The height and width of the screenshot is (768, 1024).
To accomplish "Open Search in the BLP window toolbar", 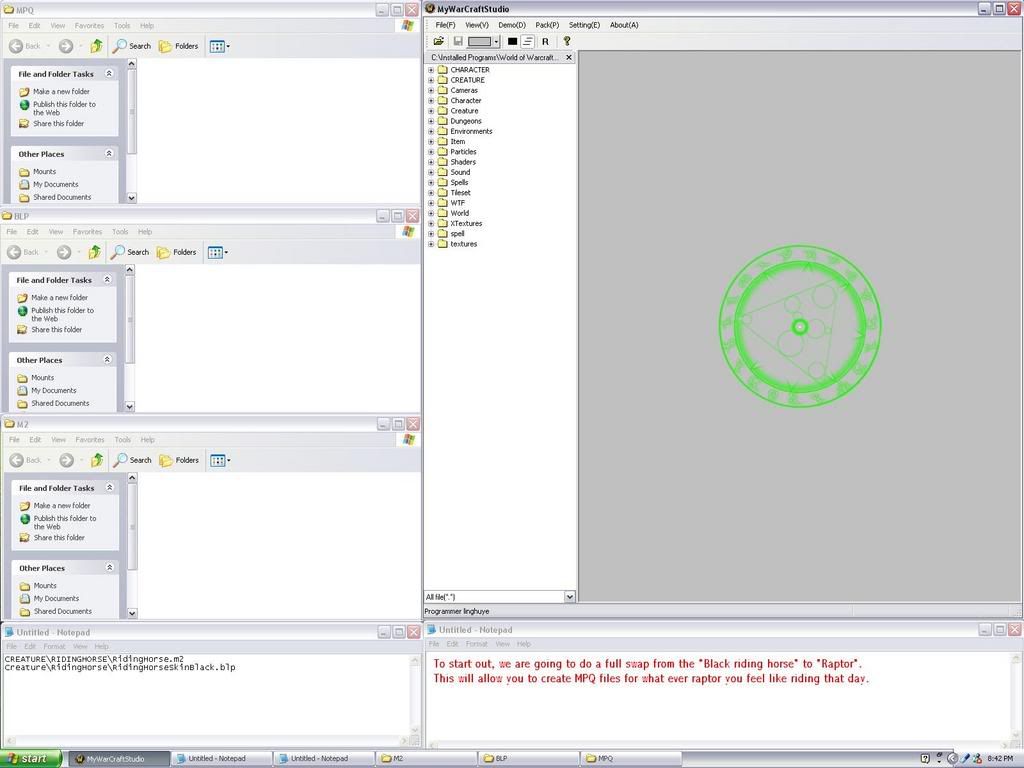I will 130,252.
